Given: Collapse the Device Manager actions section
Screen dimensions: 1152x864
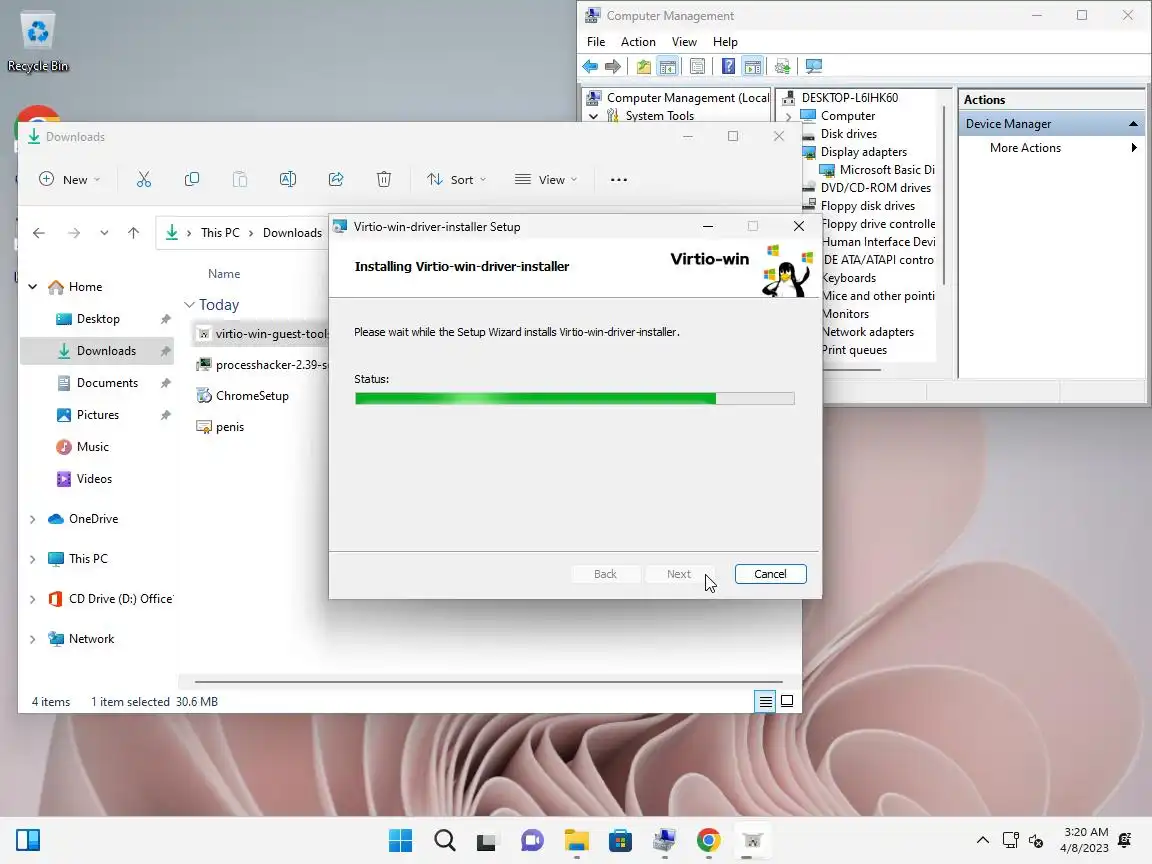Looking at the screenshot, I should coord(1133,123).
